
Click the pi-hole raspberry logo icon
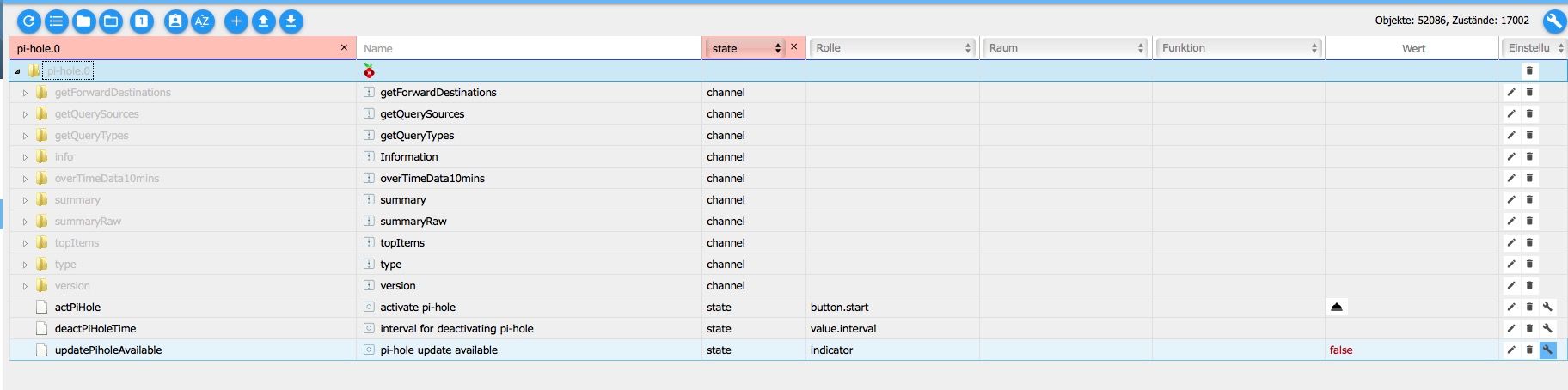[369, 70]
